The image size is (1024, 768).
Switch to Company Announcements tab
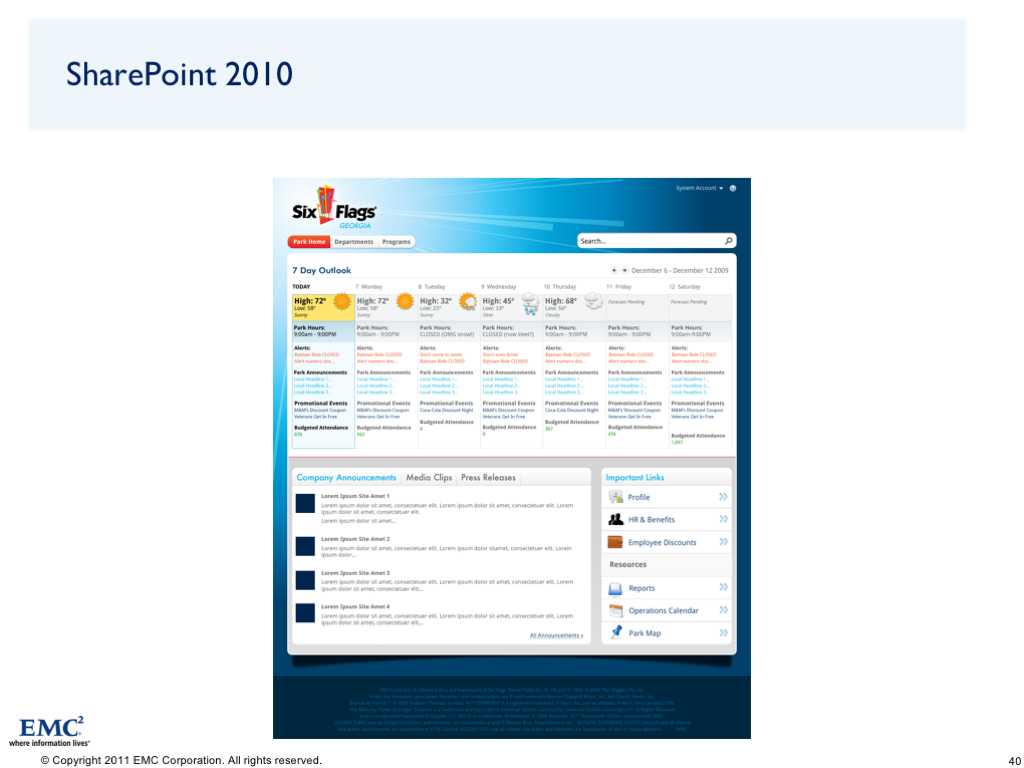[346, 477]
